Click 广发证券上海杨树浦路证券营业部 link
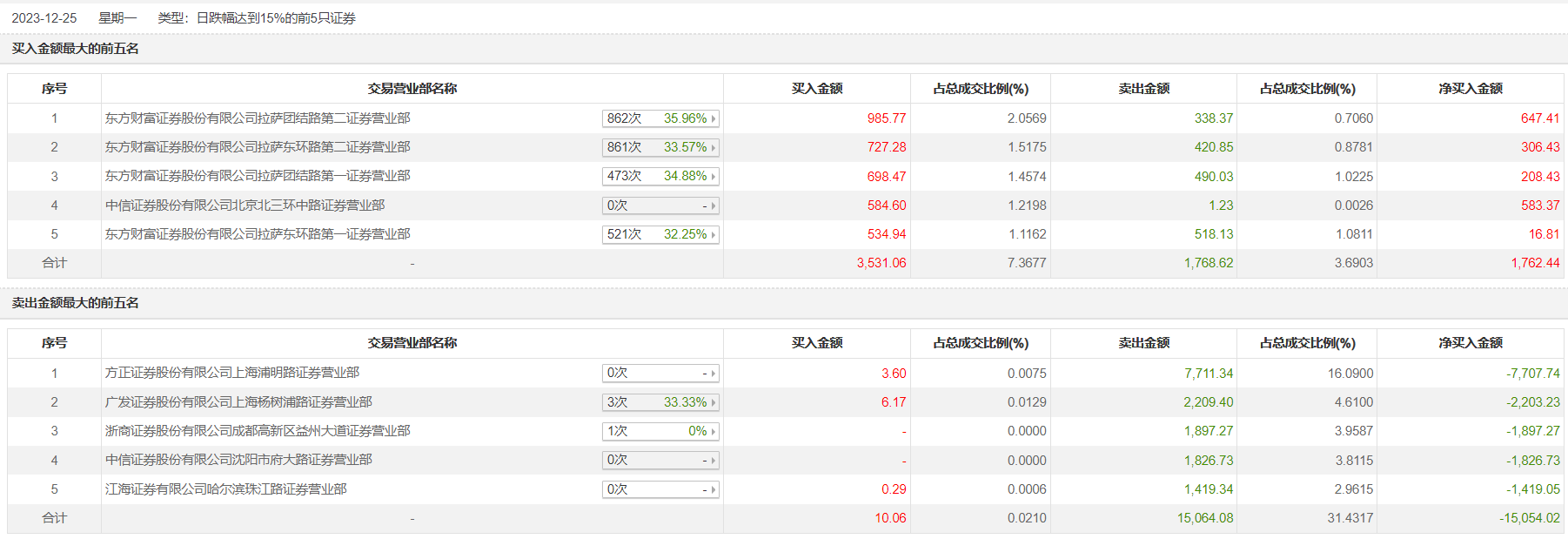 point(238,402)
